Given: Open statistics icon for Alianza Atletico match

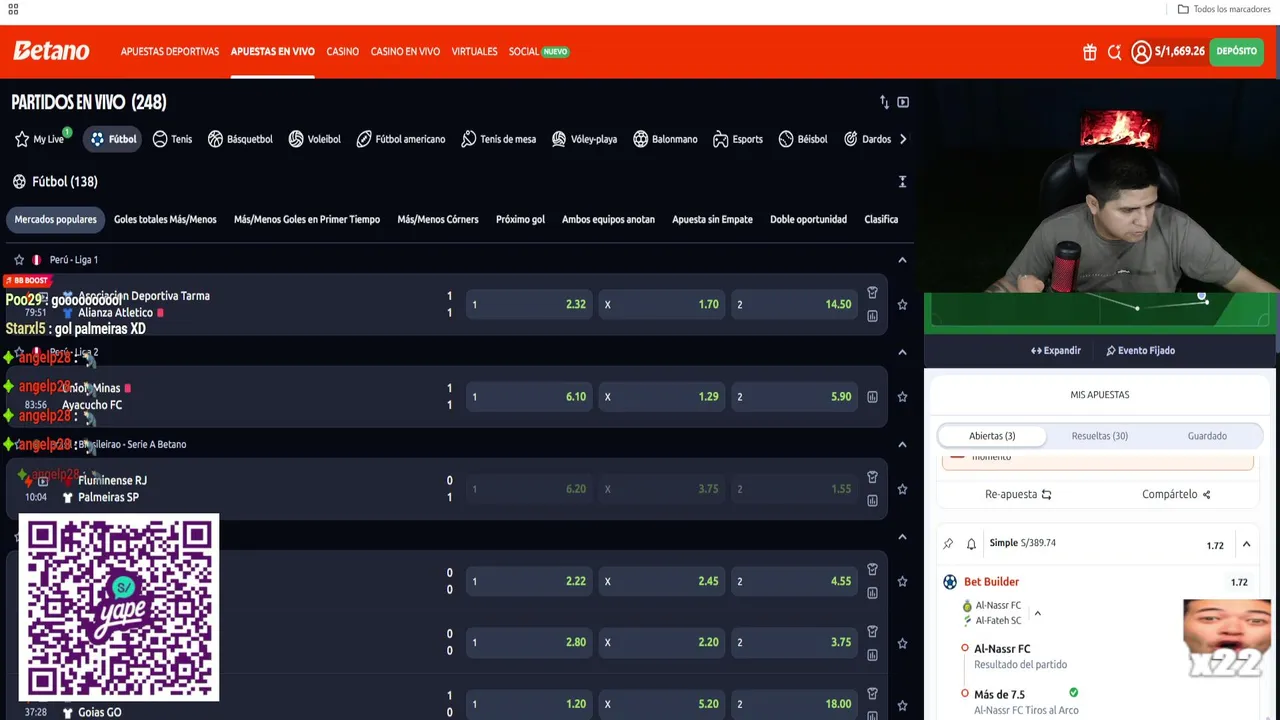Looking at the screenshot, I should click(872, 316).
